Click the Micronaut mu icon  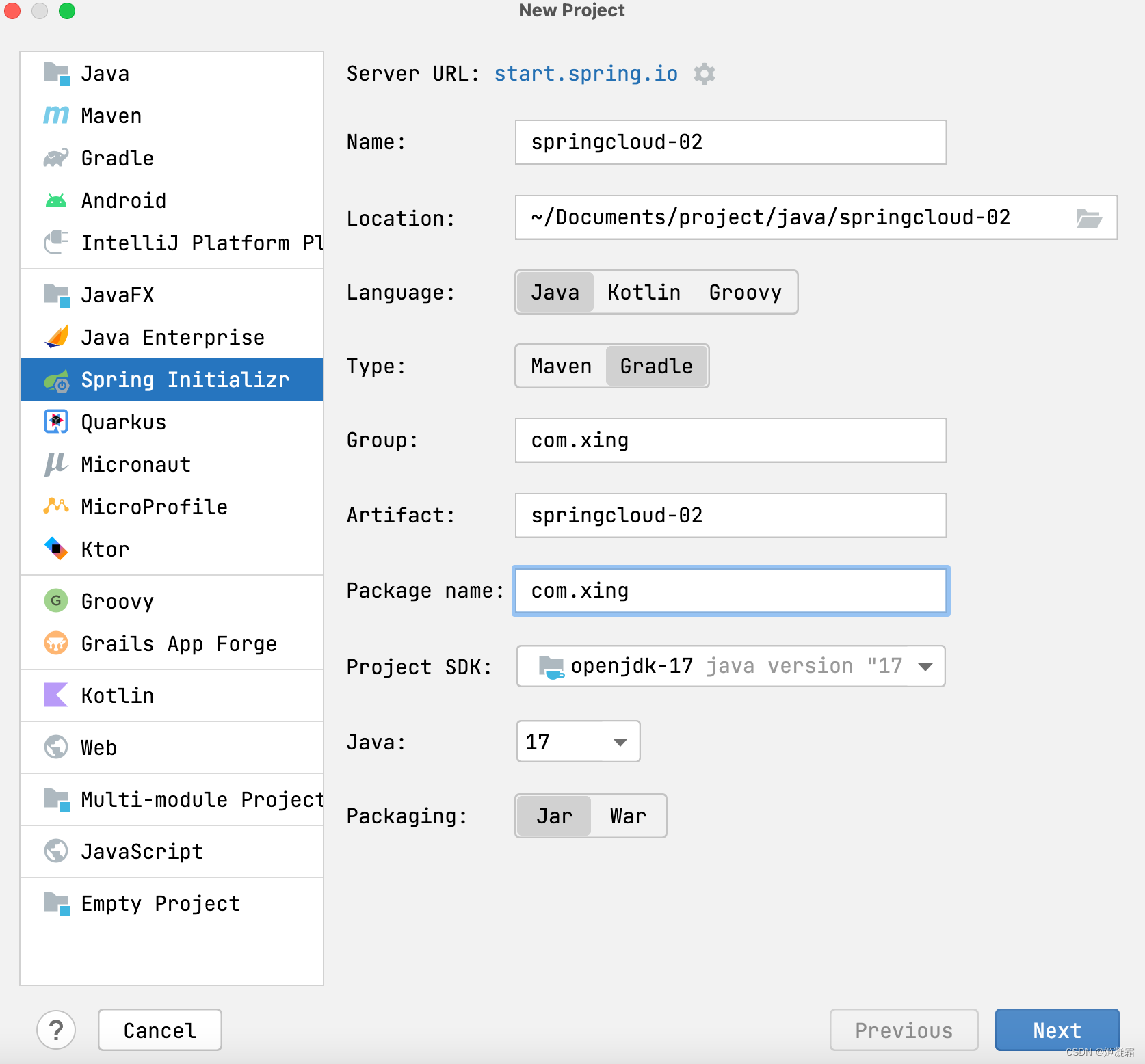point(56,464)
